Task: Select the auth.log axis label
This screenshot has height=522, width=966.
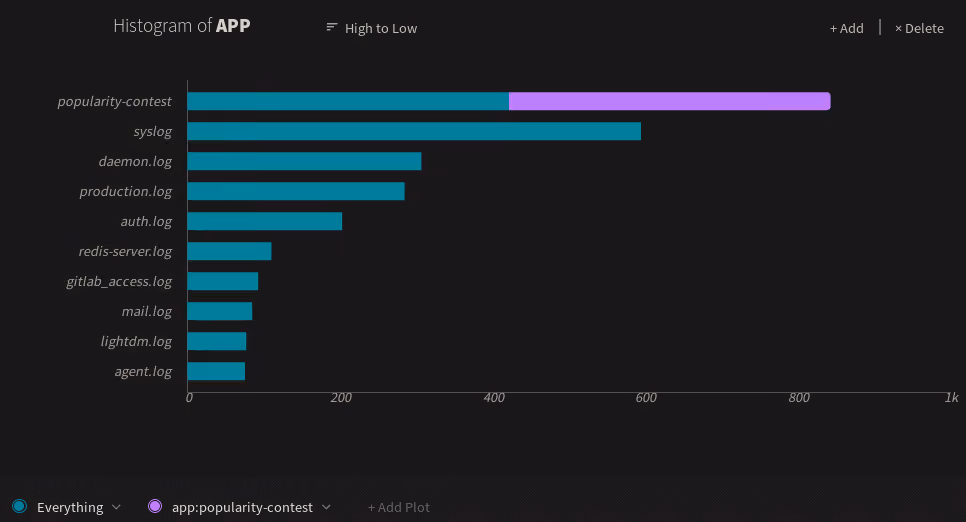Action: [x=146, y=221]
